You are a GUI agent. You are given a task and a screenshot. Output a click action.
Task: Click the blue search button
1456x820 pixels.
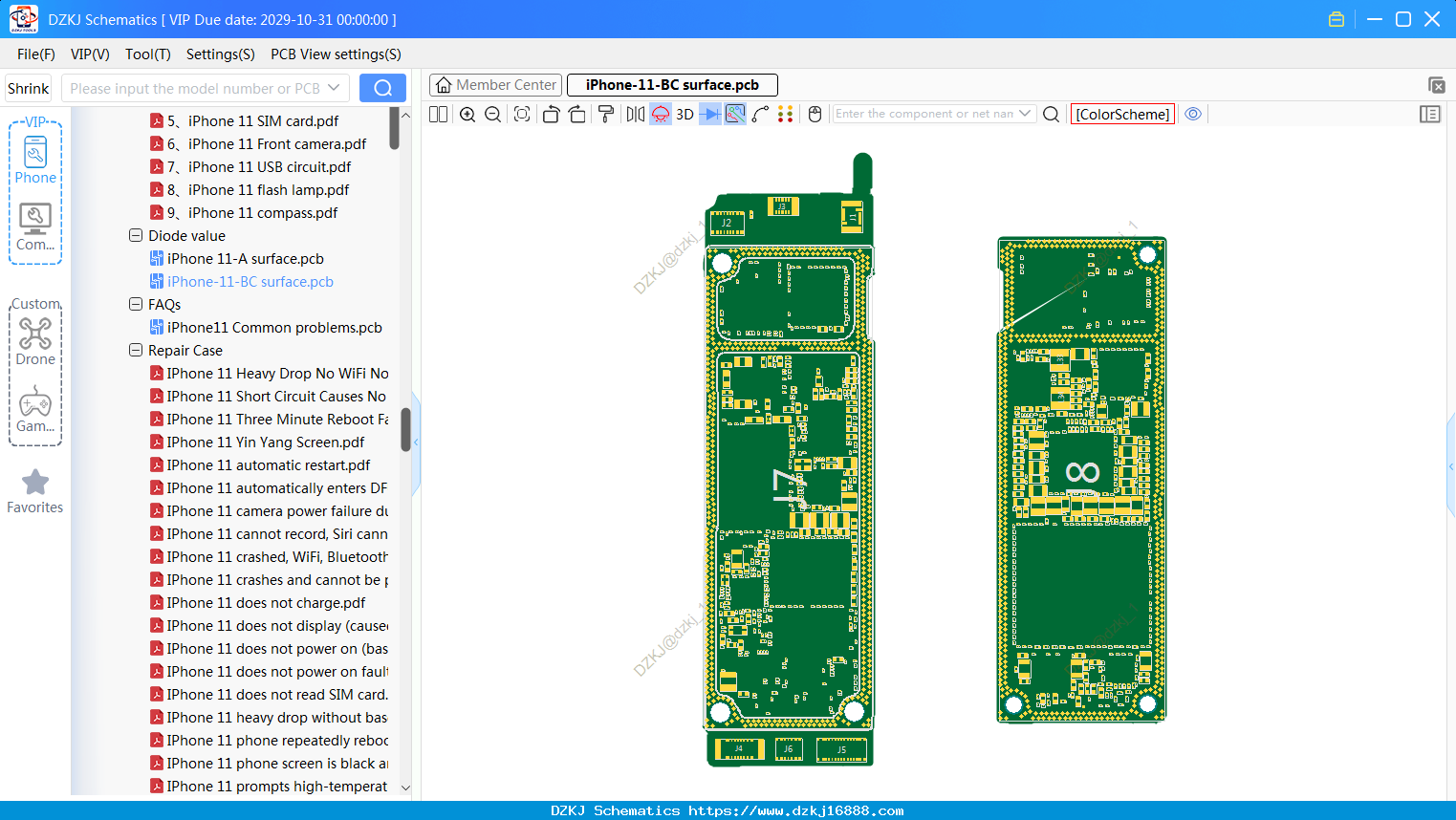[x=382, y=88]
